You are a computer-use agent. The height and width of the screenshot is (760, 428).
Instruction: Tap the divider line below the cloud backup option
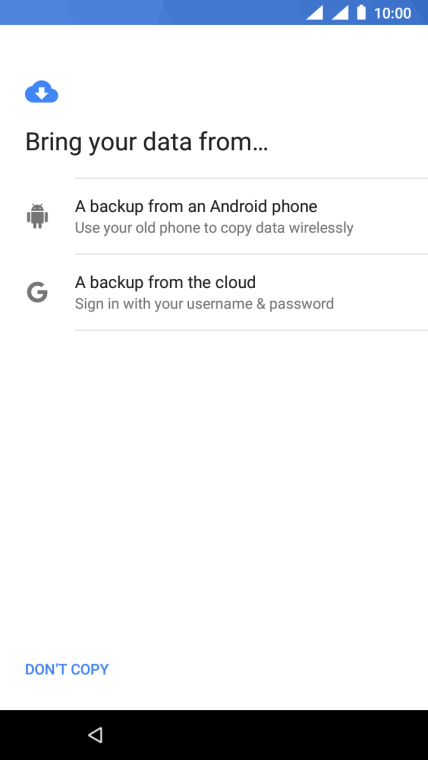pyautogui.click(x=251, y=330)
